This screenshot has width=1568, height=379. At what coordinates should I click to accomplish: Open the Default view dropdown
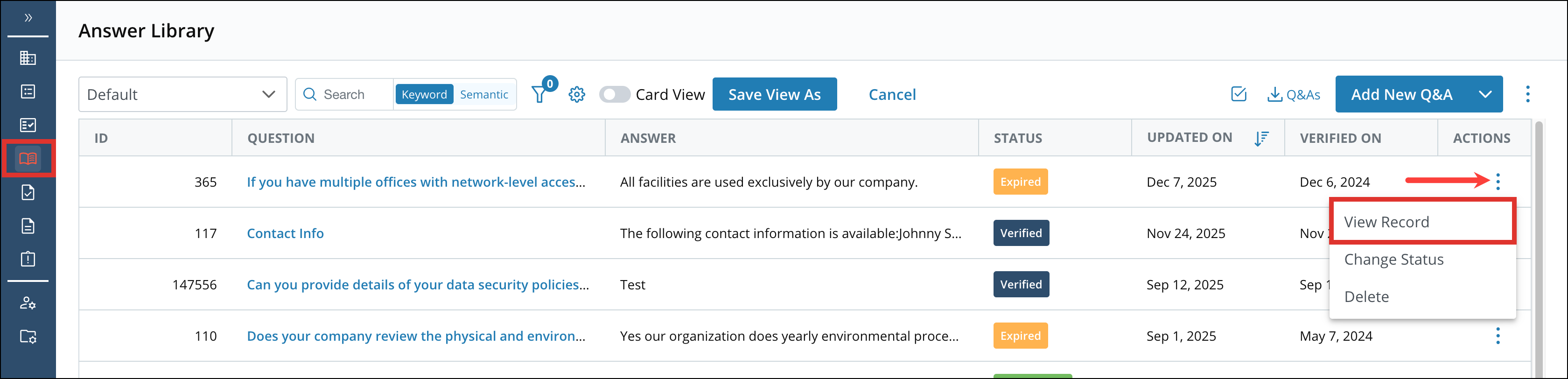[182, 94]
